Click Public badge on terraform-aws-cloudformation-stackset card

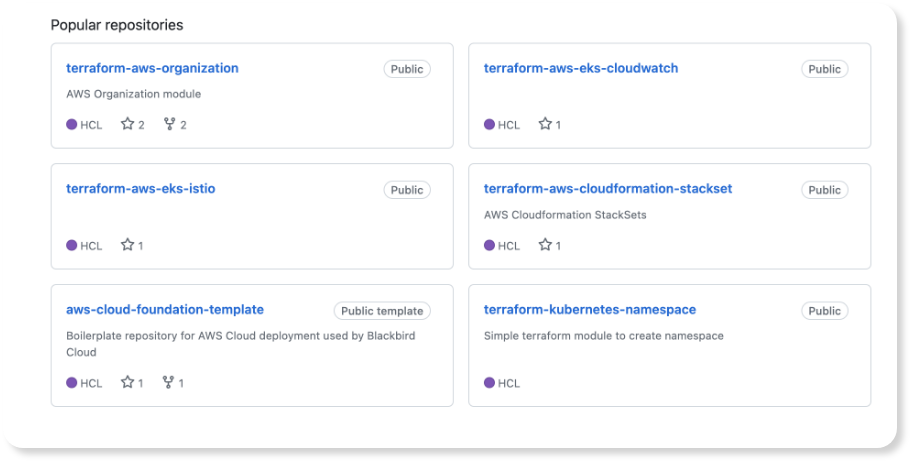click(x=825, y=190)
